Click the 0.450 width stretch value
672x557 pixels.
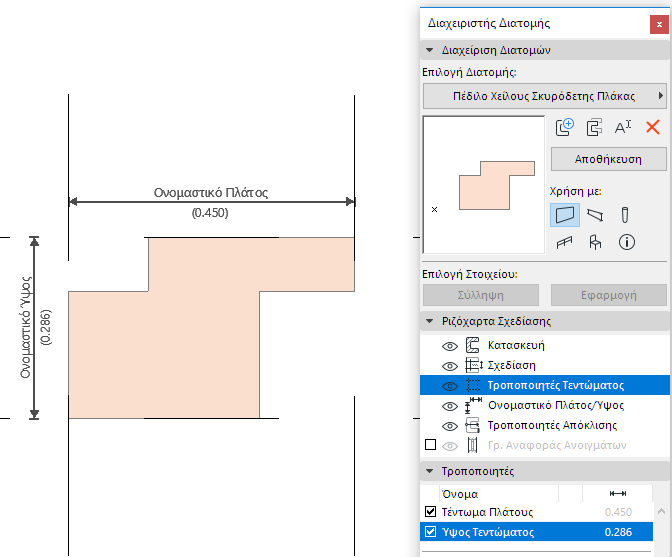click(618, 512)
